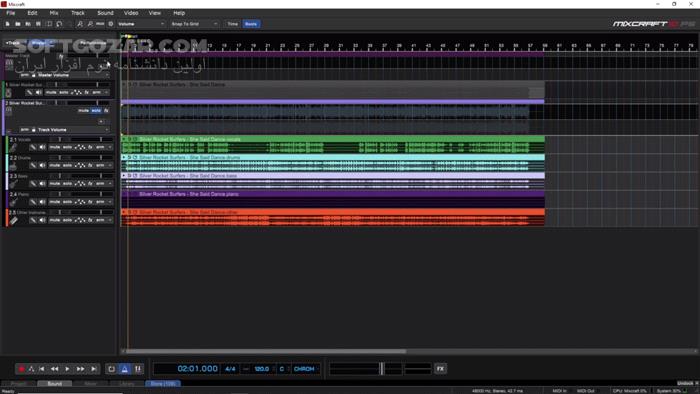Click the Rewind transport button
The height and width of the screenshot is (394, 700).
54,369
